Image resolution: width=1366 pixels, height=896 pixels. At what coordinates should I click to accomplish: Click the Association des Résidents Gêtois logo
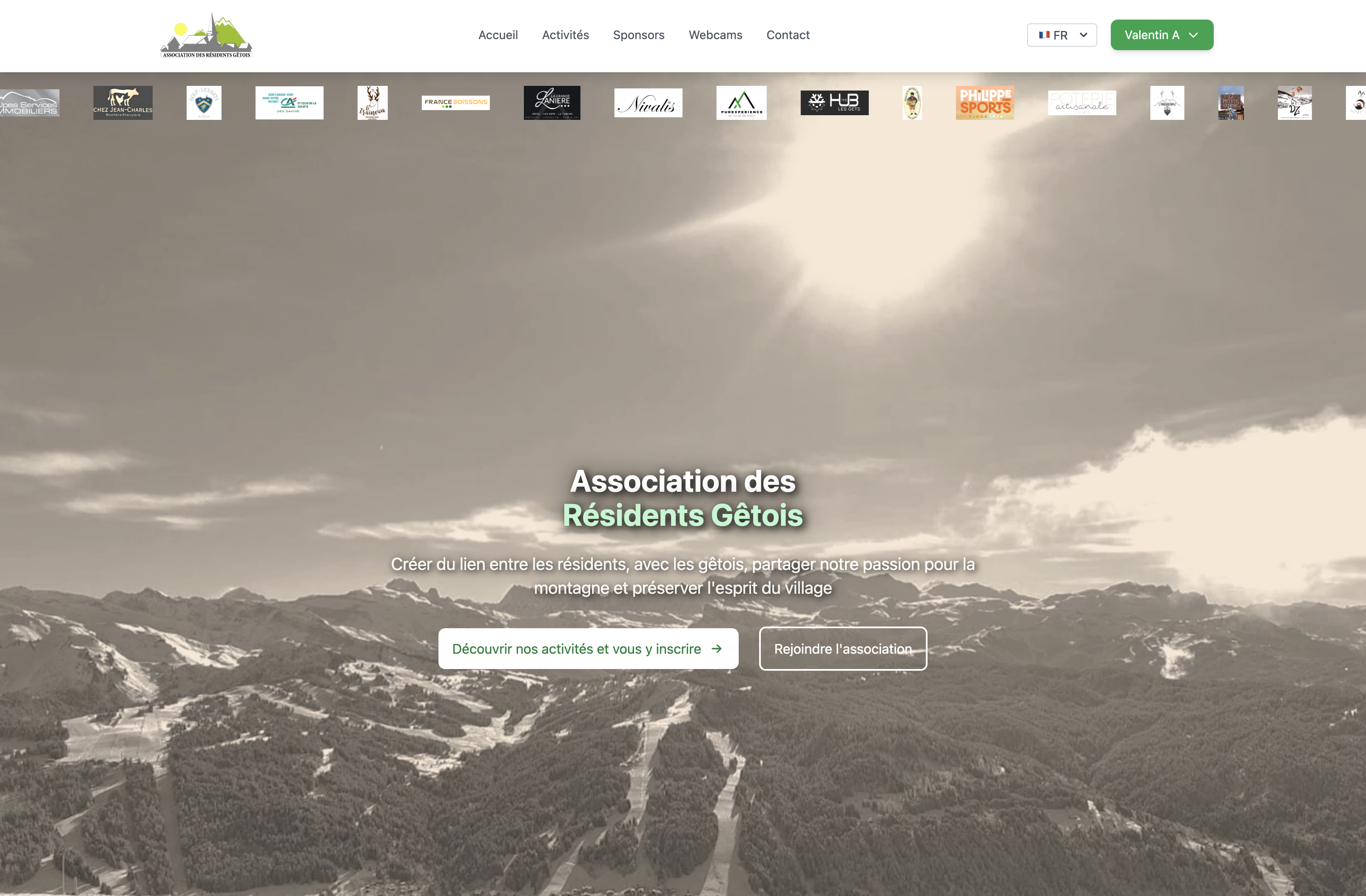206,35
